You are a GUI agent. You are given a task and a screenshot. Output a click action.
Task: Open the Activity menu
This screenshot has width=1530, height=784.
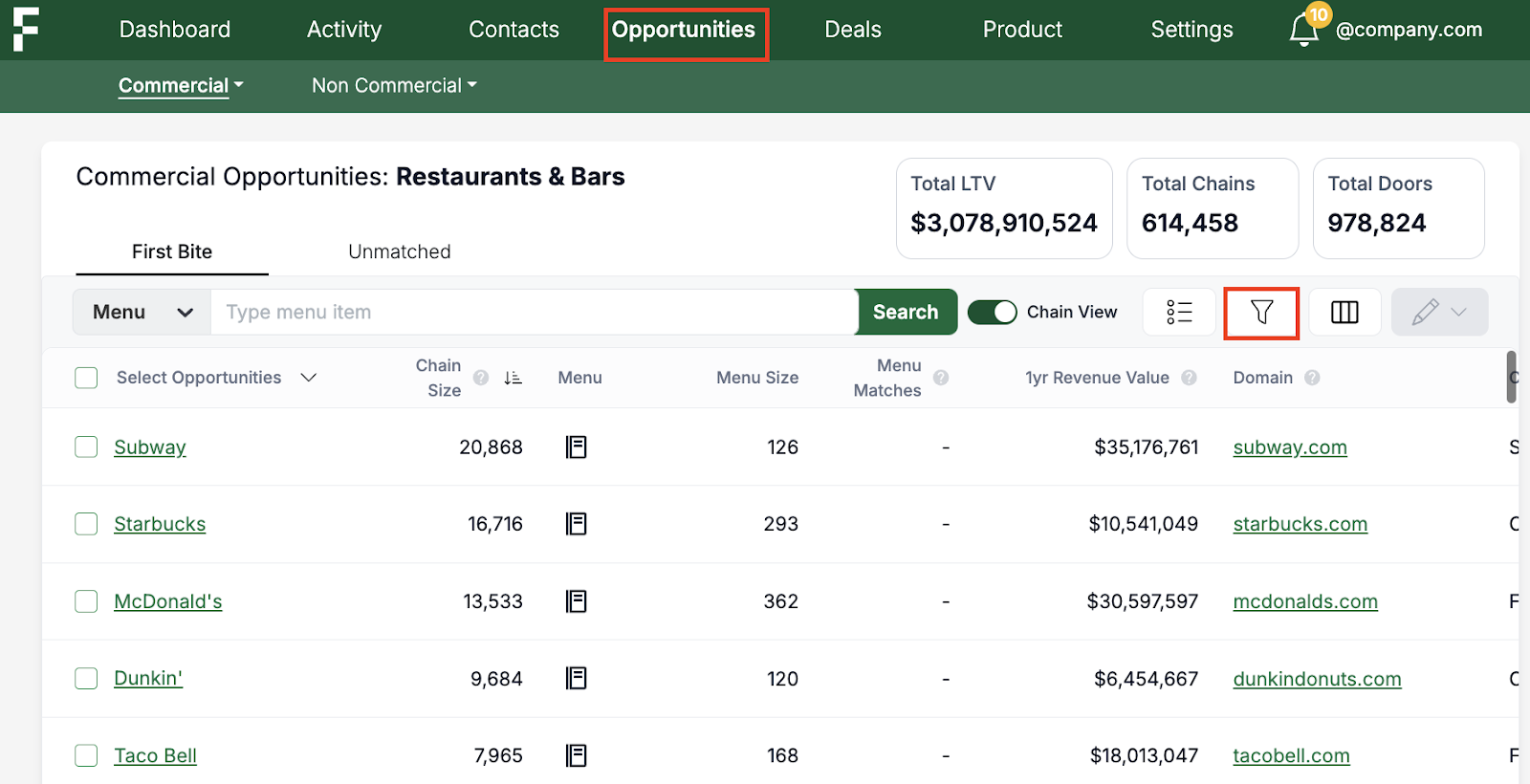344,30
